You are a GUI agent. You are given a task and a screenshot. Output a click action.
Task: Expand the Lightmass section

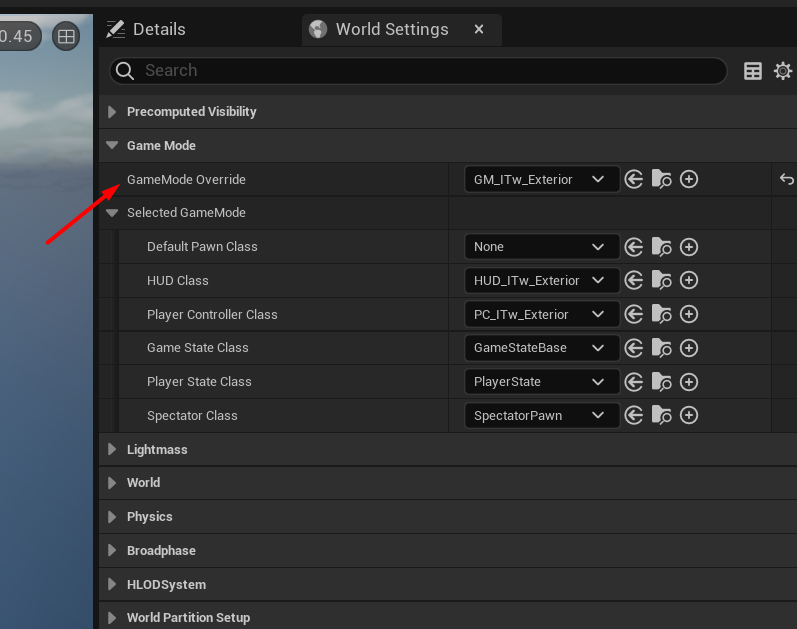(112, 450)
